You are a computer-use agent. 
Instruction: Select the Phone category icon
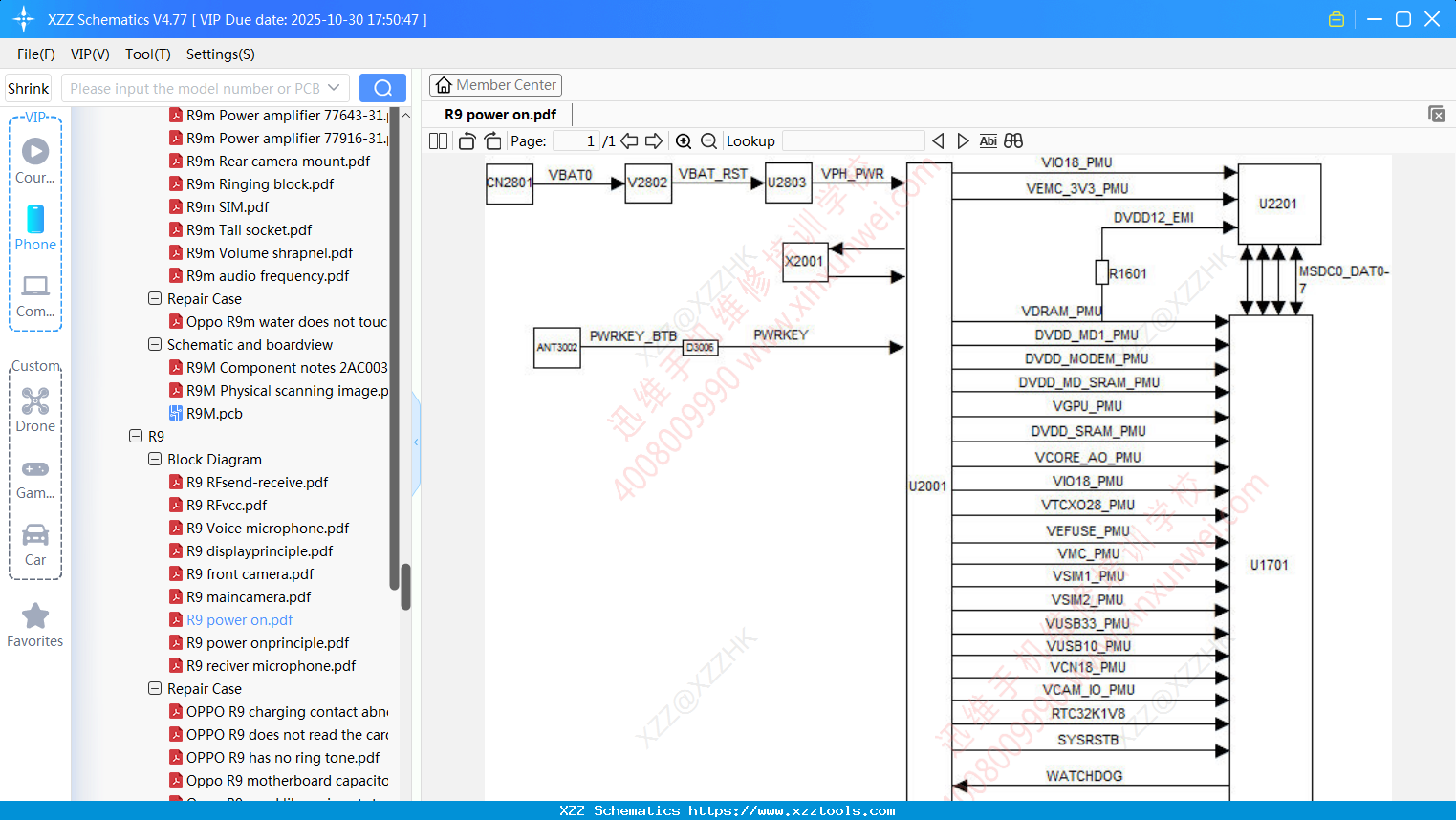click(35, 227)
